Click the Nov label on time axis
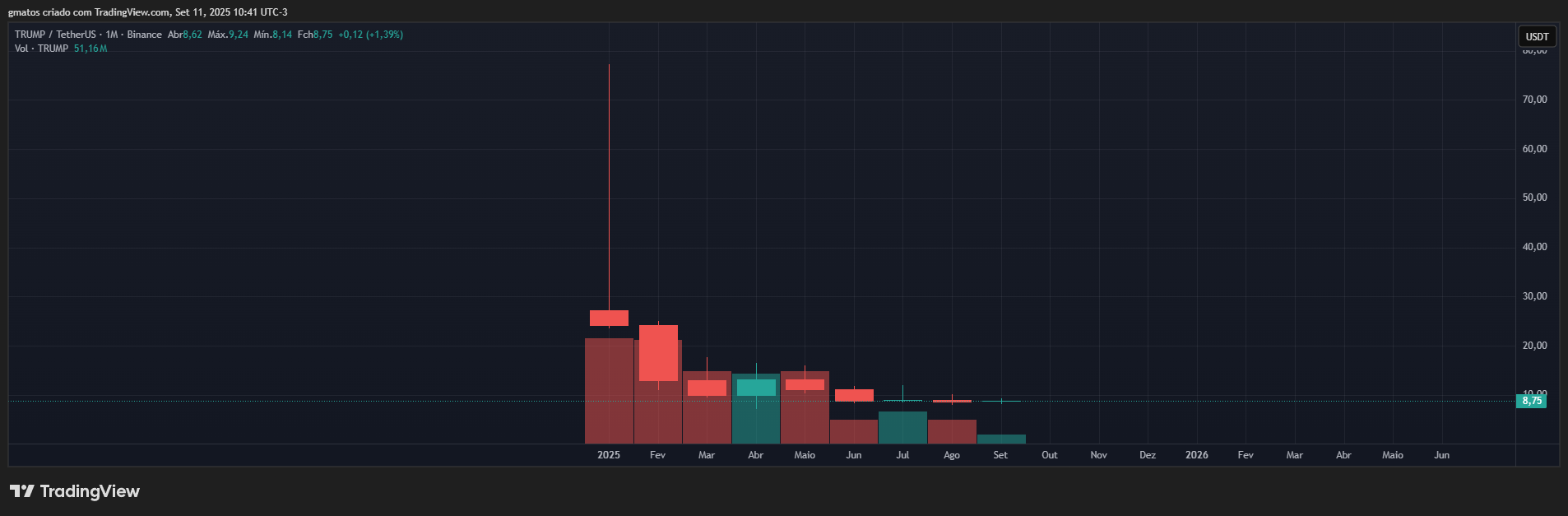Screen dimensions: 1568x516 pos(1099,455)
